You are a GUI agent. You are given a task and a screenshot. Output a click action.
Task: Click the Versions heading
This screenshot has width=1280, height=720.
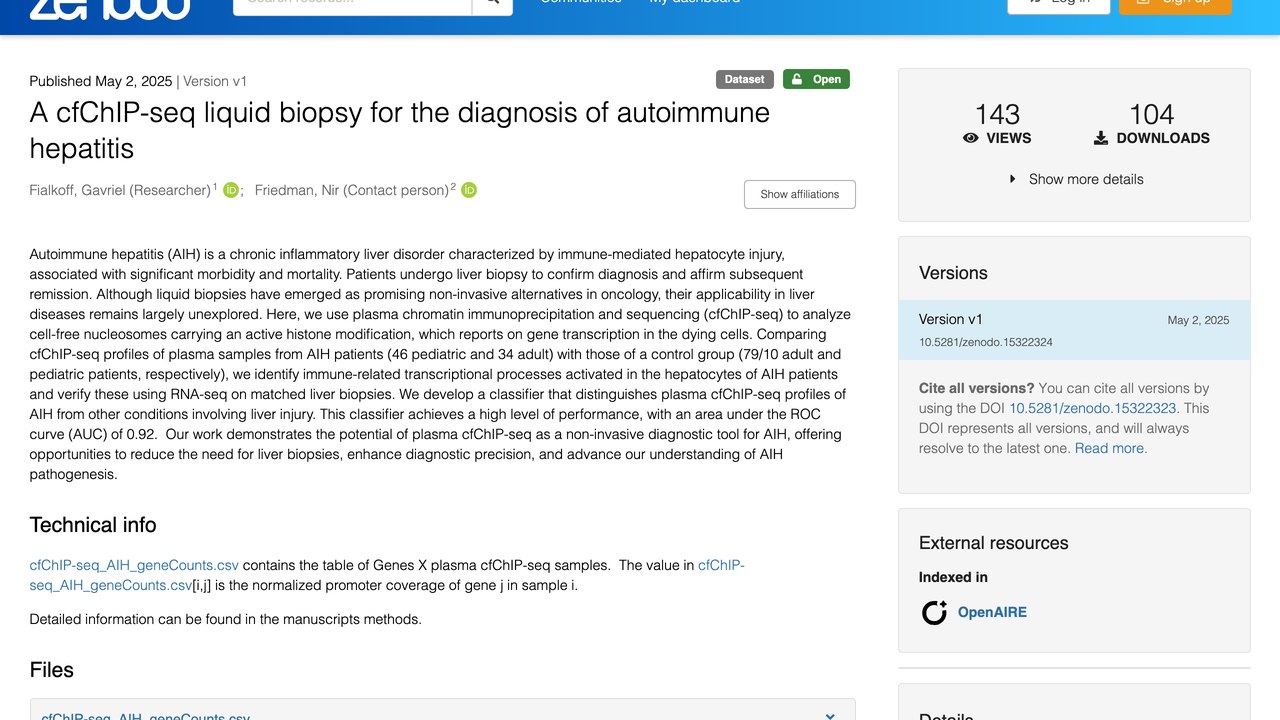coord(953,273)
